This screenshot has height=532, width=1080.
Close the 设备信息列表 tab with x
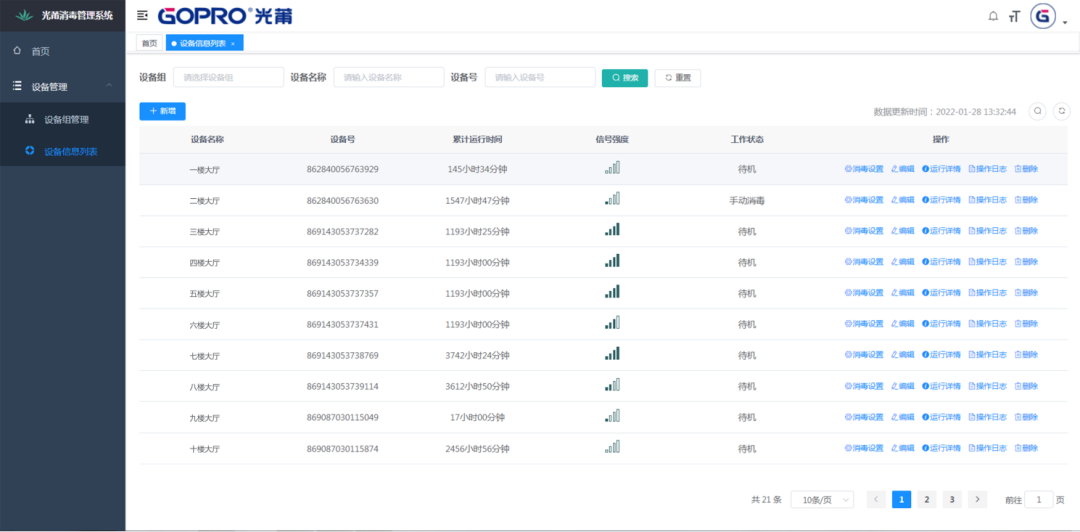tap(233, 43)
